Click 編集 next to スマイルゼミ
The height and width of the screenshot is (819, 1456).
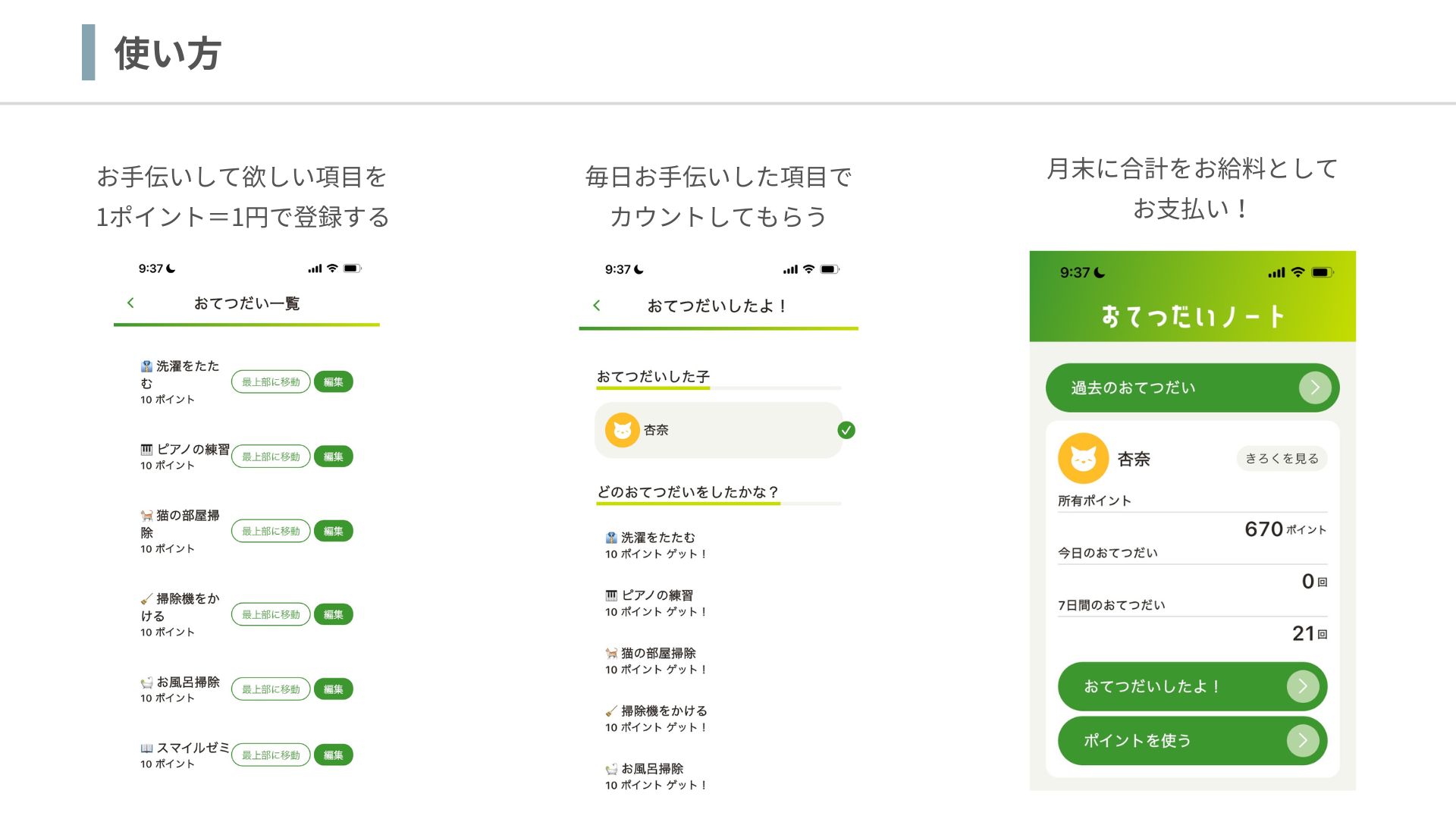point(334,755)
